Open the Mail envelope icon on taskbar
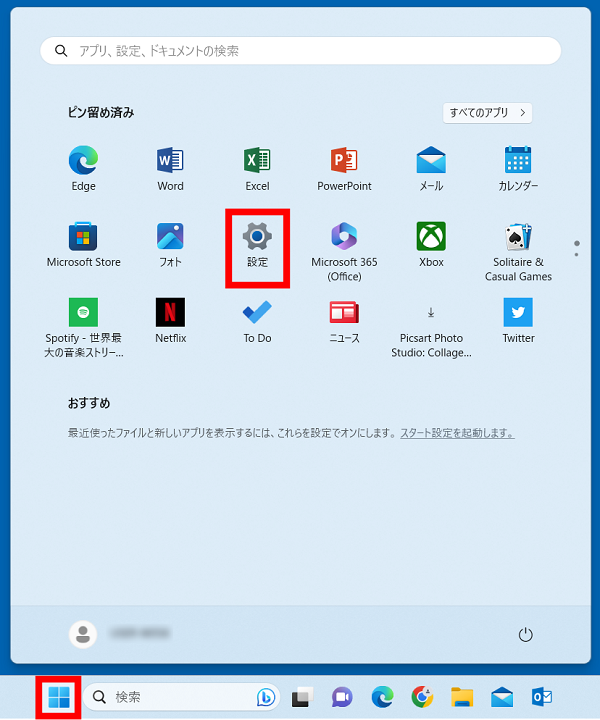600x720 pixels. coord(502,698)
